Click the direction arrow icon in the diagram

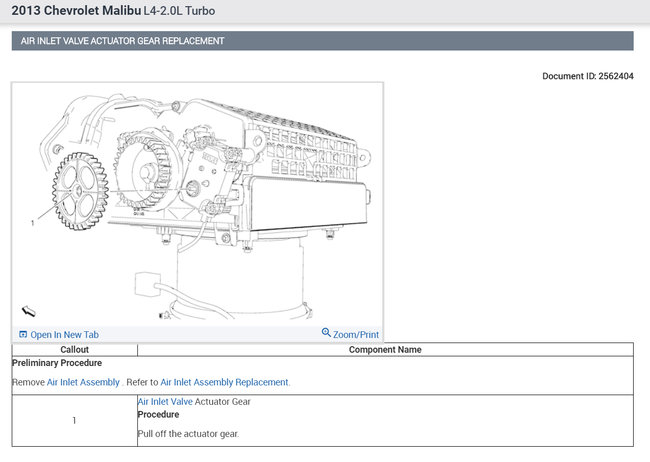click(29, 311)
